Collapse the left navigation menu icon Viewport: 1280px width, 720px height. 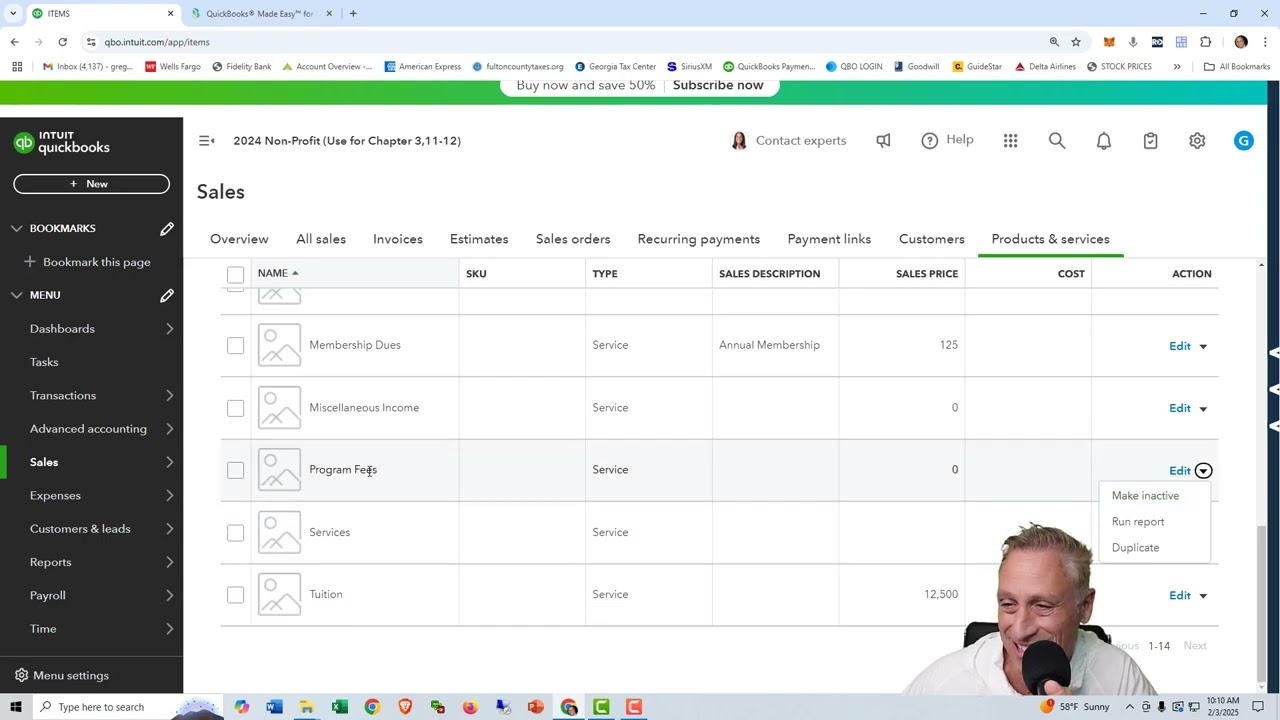coord(206,141)
